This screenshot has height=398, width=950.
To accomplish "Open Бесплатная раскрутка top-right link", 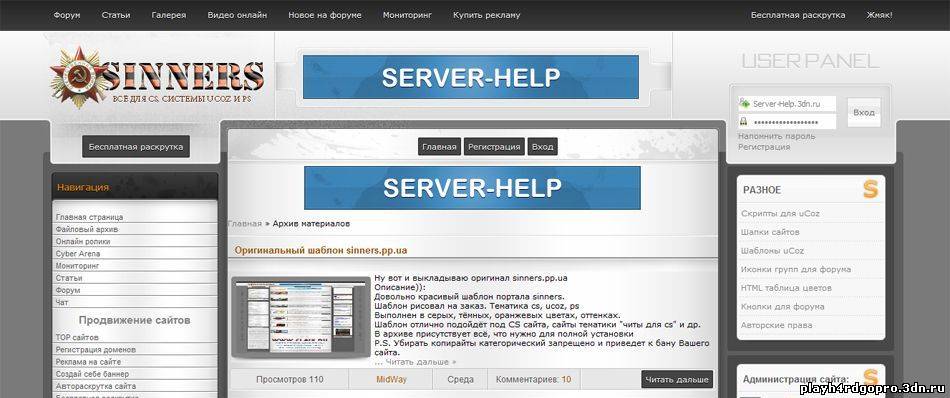I will click(798, 15).
